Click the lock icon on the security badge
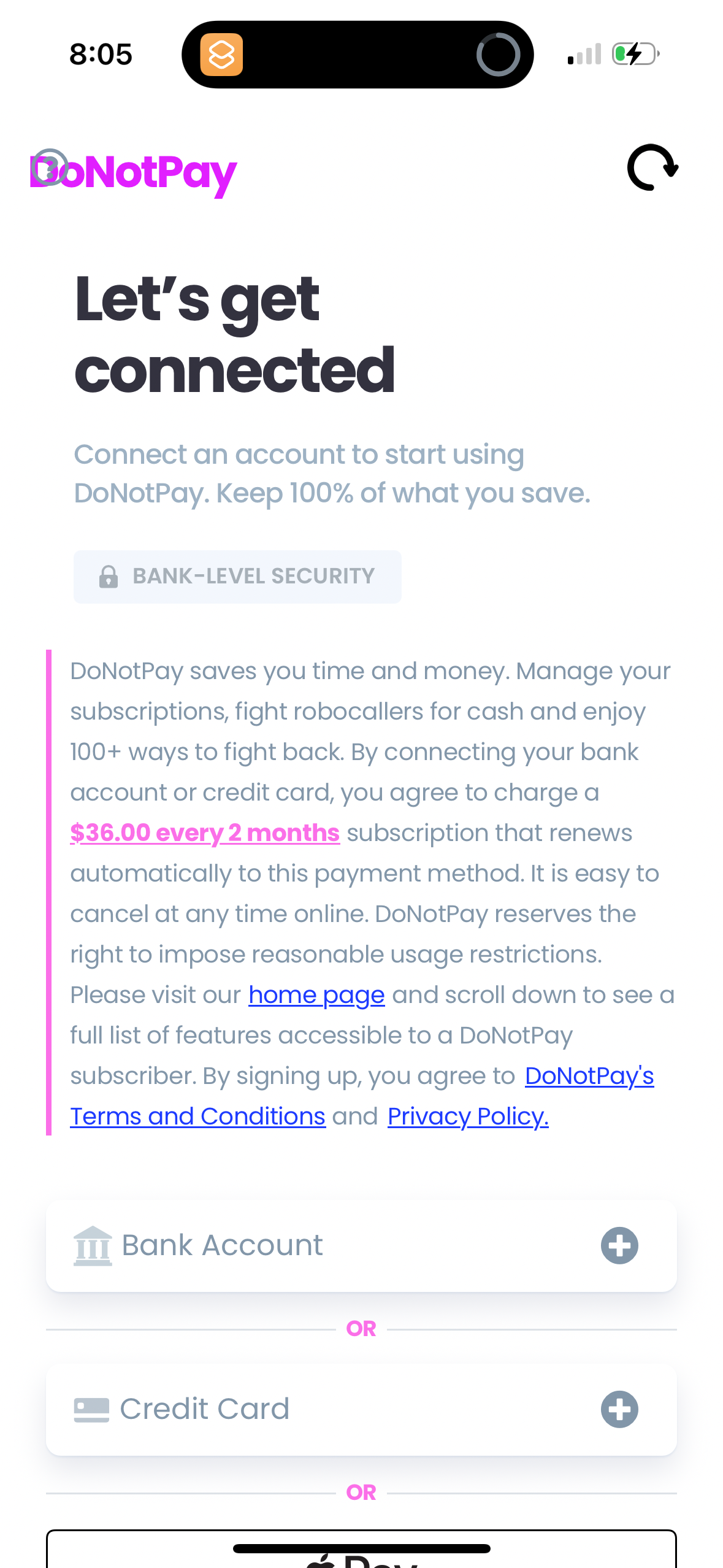Viewport: 723px width, 1568px height. [108, 576]
